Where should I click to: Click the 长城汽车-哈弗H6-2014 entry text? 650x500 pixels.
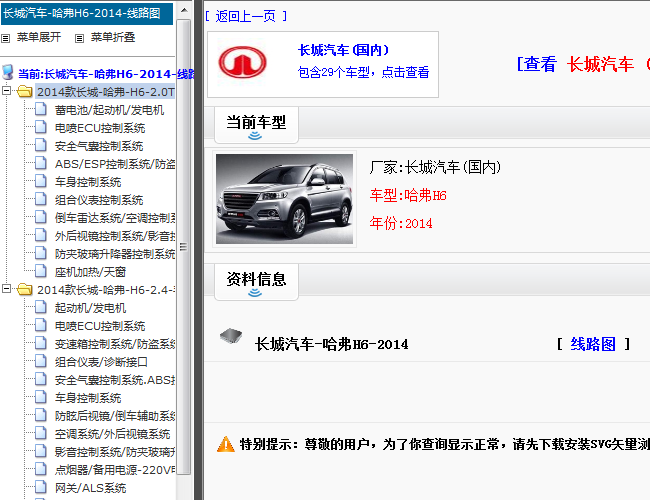(331, 344)
